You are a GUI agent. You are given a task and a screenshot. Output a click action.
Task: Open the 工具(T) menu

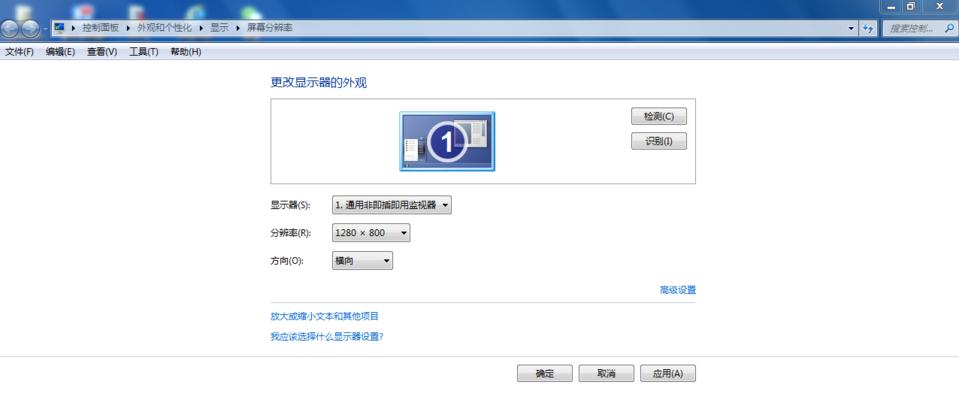point(143,52)
